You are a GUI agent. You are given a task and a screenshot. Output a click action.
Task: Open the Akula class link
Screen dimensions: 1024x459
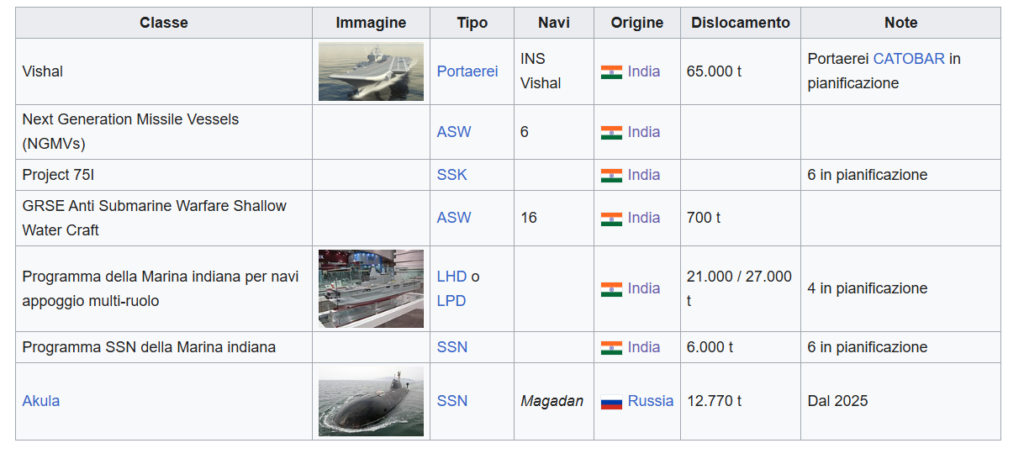pyautogui.click(x=41, y=401)
